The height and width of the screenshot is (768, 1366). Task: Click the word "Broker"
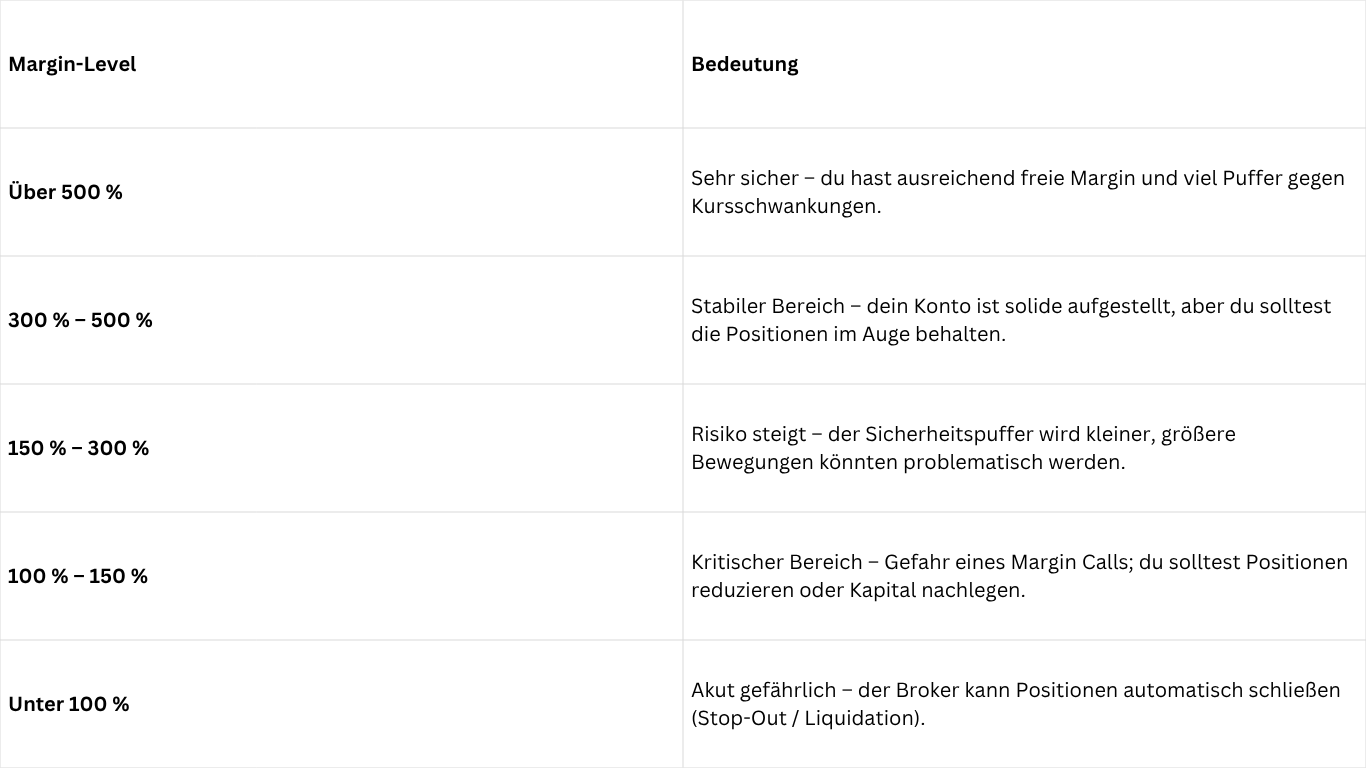[x=927, y=690]
